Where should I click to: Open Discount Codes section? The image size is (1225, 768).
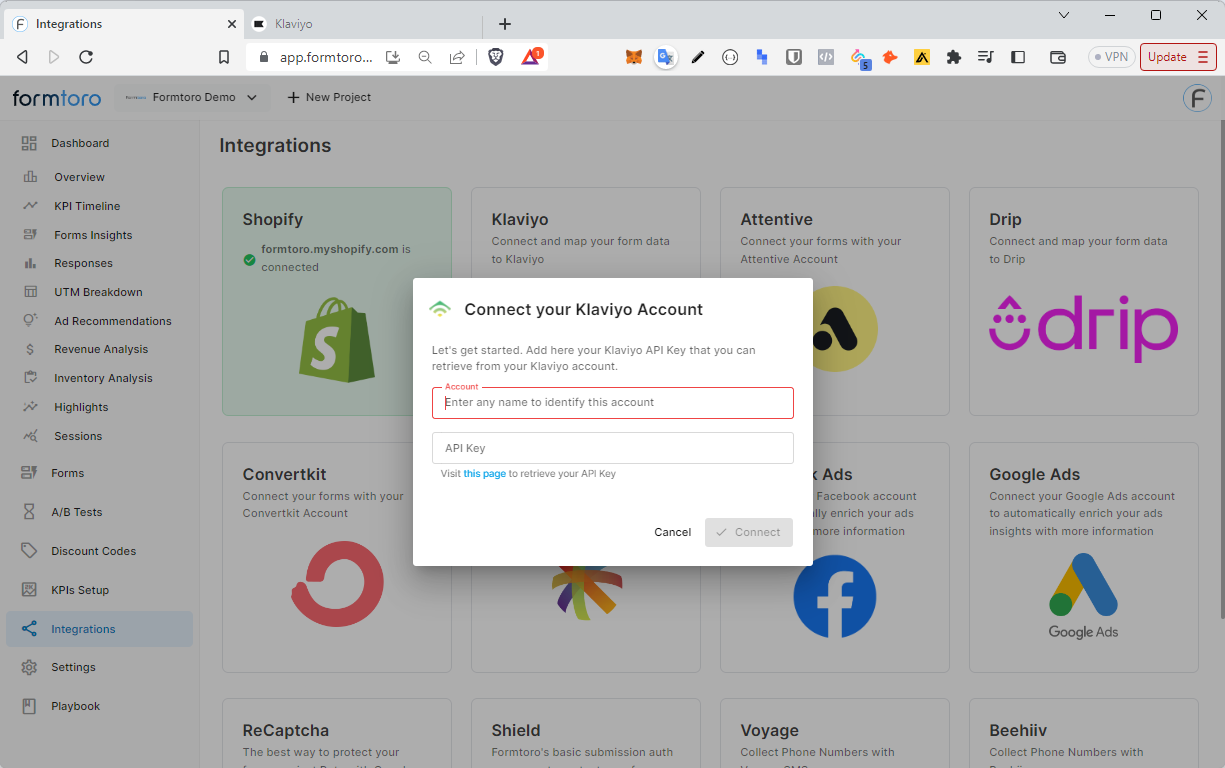point(93,551)
